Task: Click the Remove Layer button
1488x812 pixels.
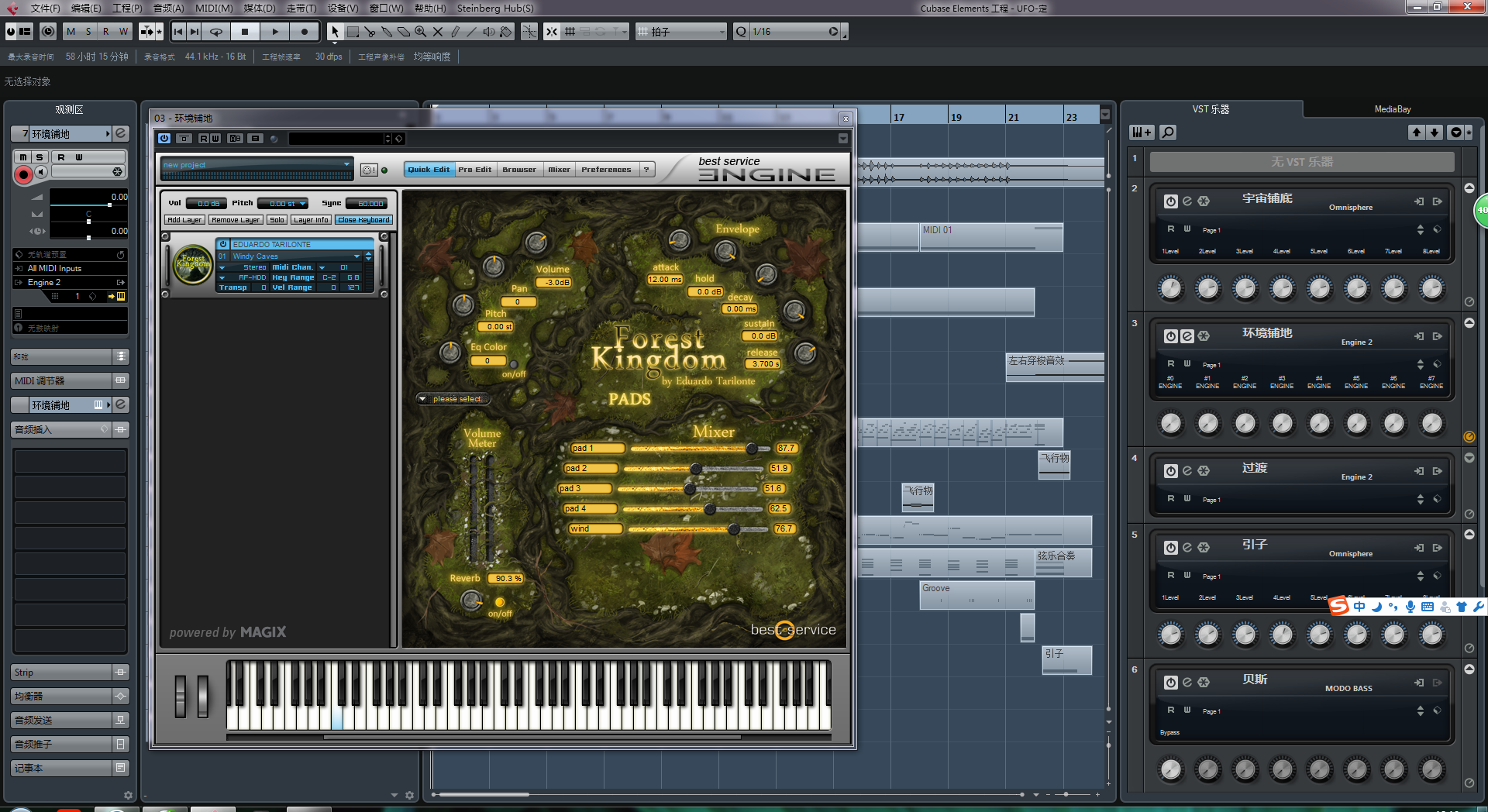Action: pyautogui.click(x=236, y=220)
